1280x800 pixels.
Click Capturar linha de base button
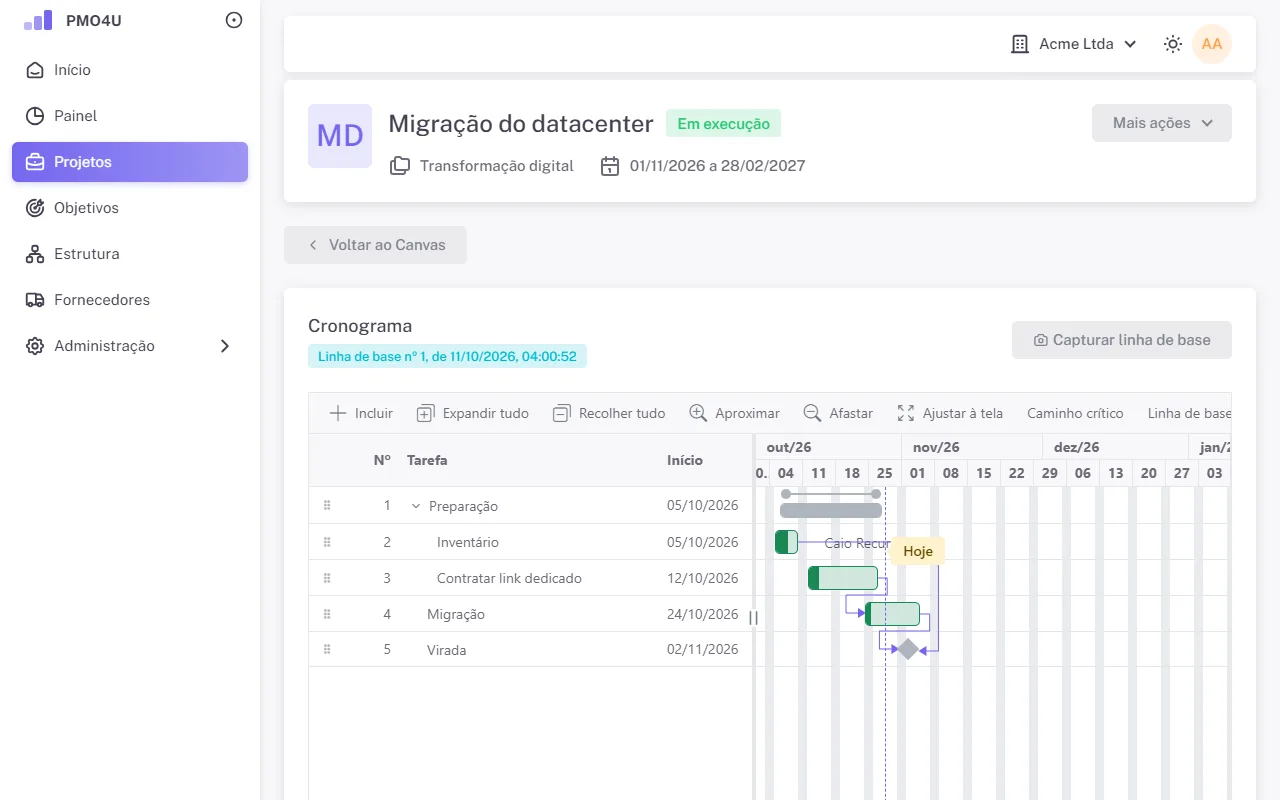(1122, 340)
